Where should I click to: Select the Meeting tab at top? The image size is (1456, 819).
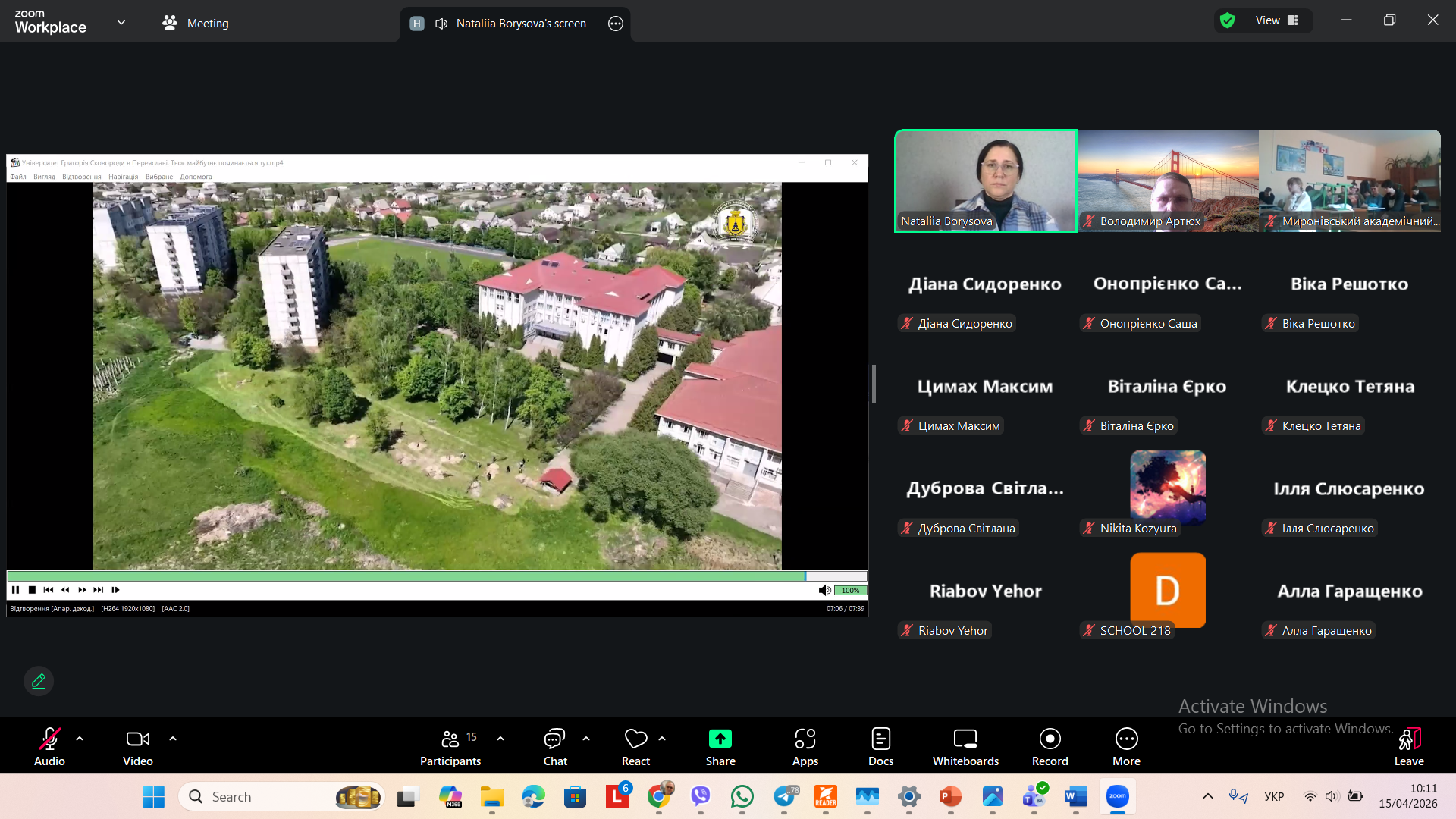pyautogui.click(x=196, y=23)
